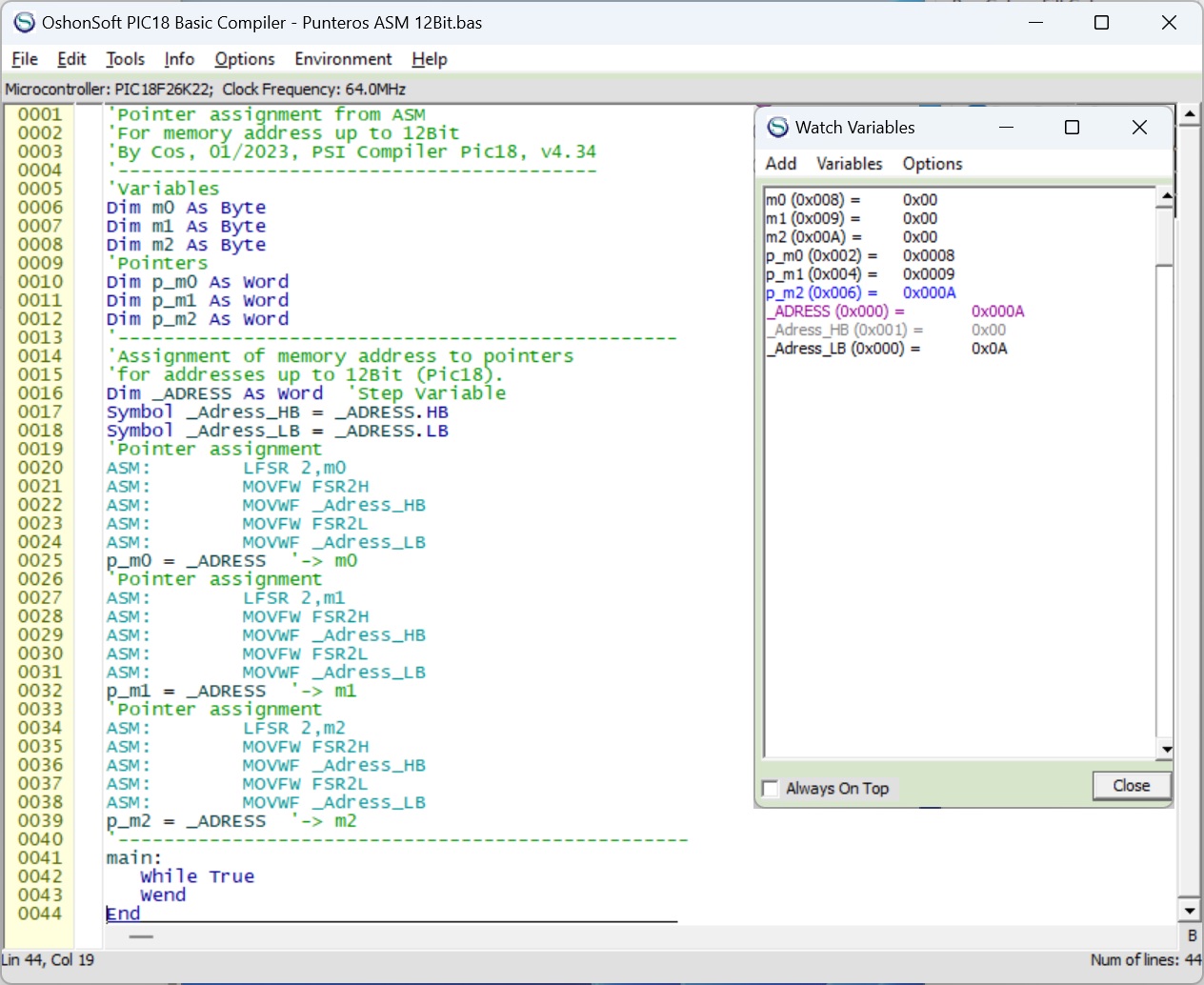
Task: Click the 'p_m0 = _ADRESS' code line
Action: click(x=232, y=561)
